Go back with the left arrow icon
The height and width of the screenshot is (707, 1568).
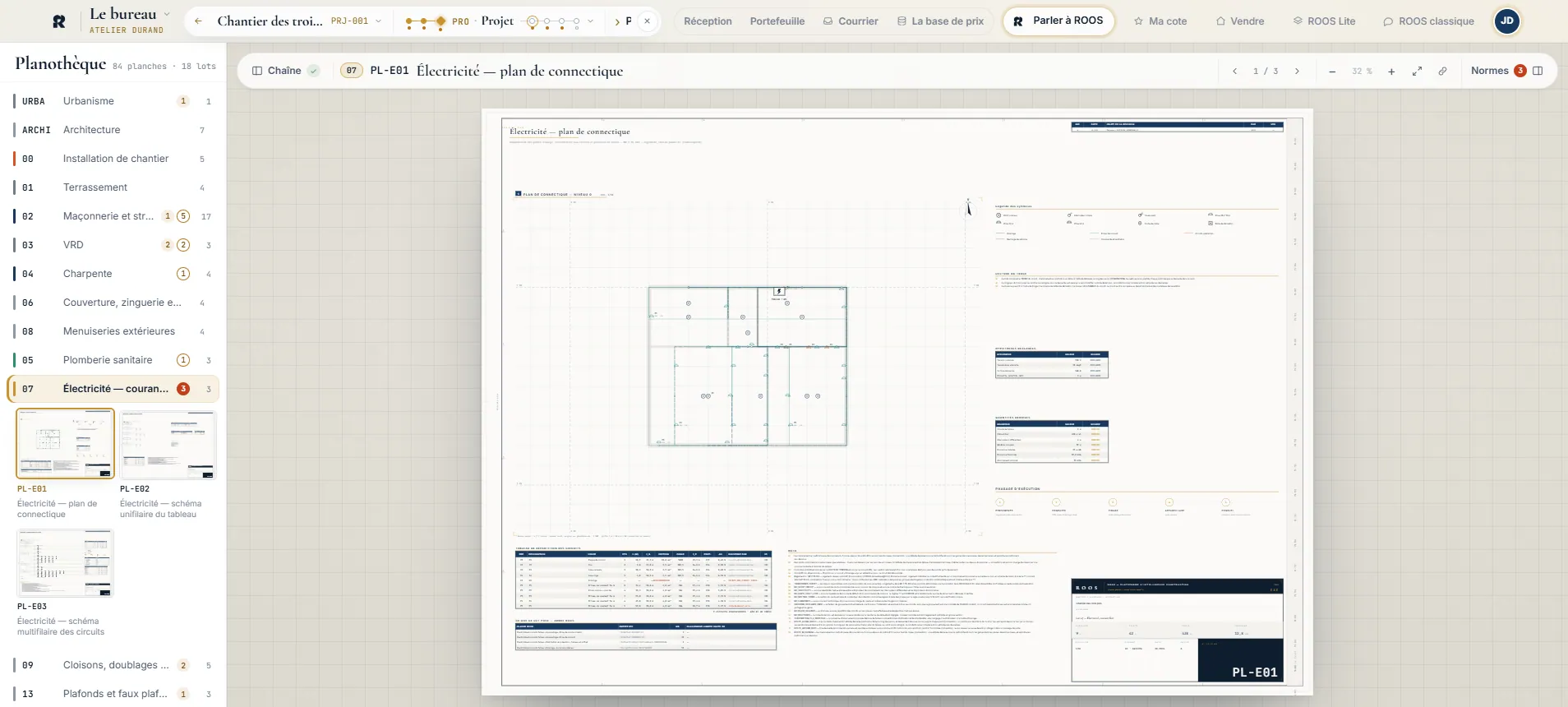(x=198, y=21)
